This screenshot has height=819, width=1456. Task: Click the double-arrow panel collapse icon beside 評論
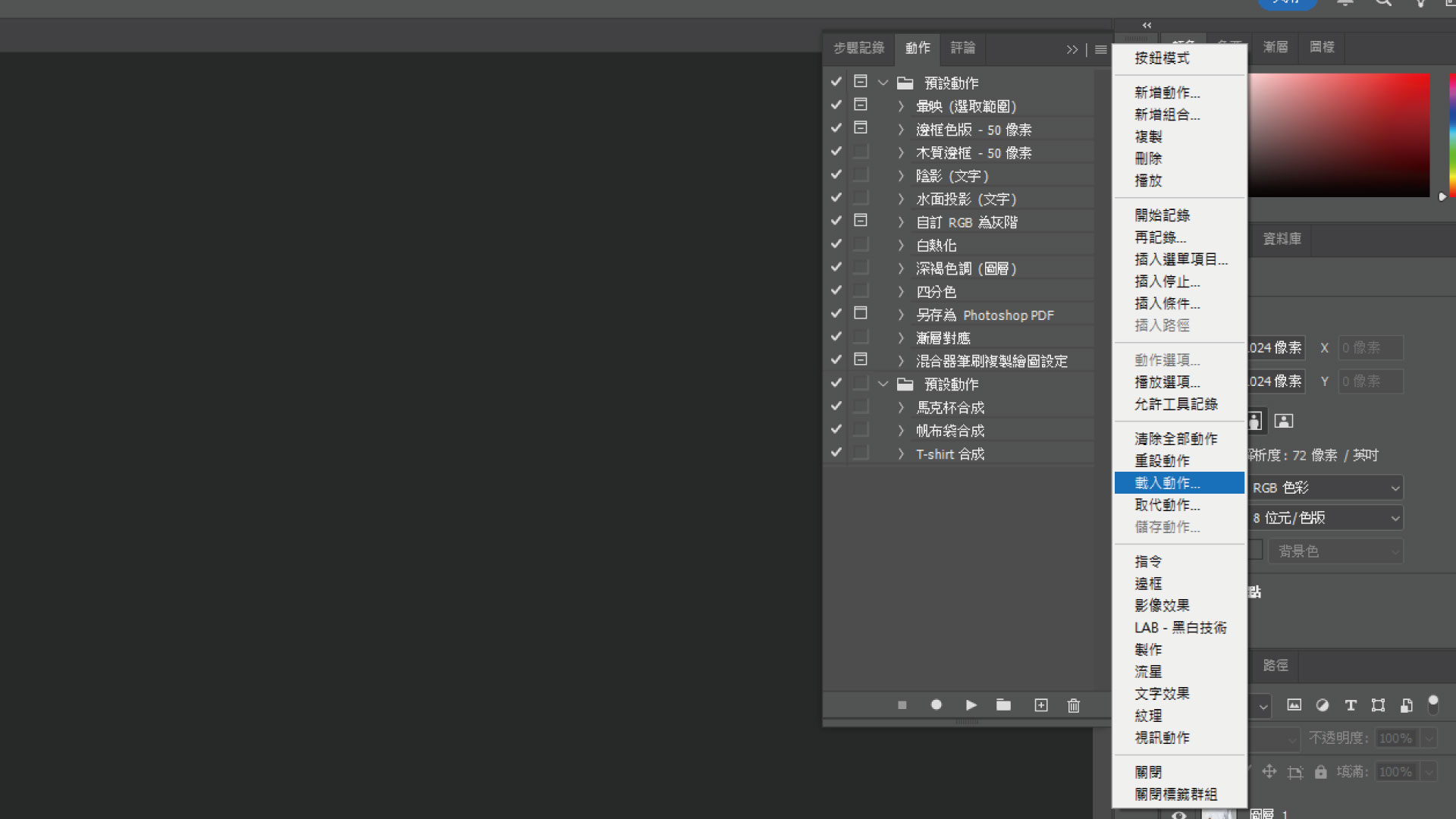click(x=1072, y=49)
